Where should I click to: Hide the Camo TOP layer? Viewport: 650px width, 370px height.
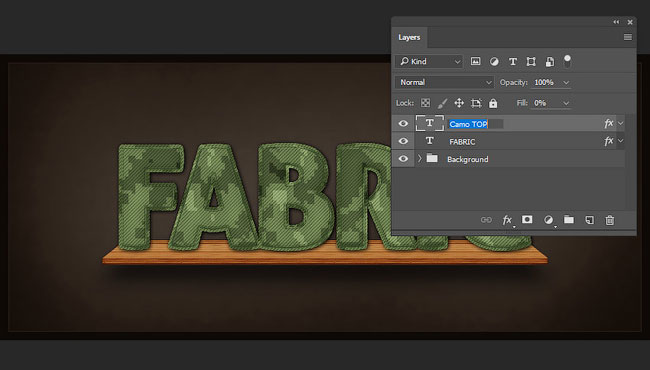[403, 123]
